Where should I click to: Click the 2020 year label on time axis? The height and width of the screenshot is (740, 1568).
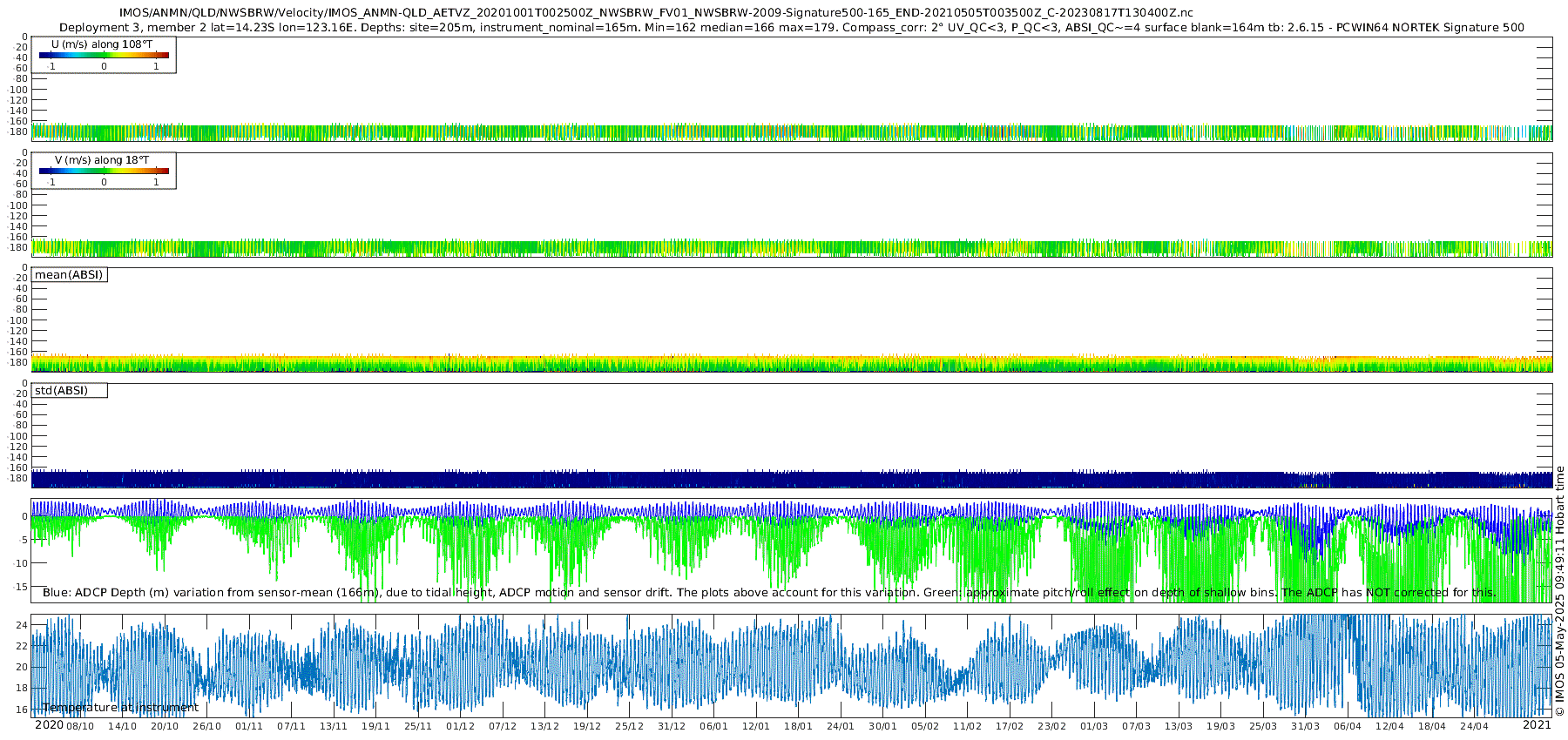pyautogui.click(x=49, y=725)
